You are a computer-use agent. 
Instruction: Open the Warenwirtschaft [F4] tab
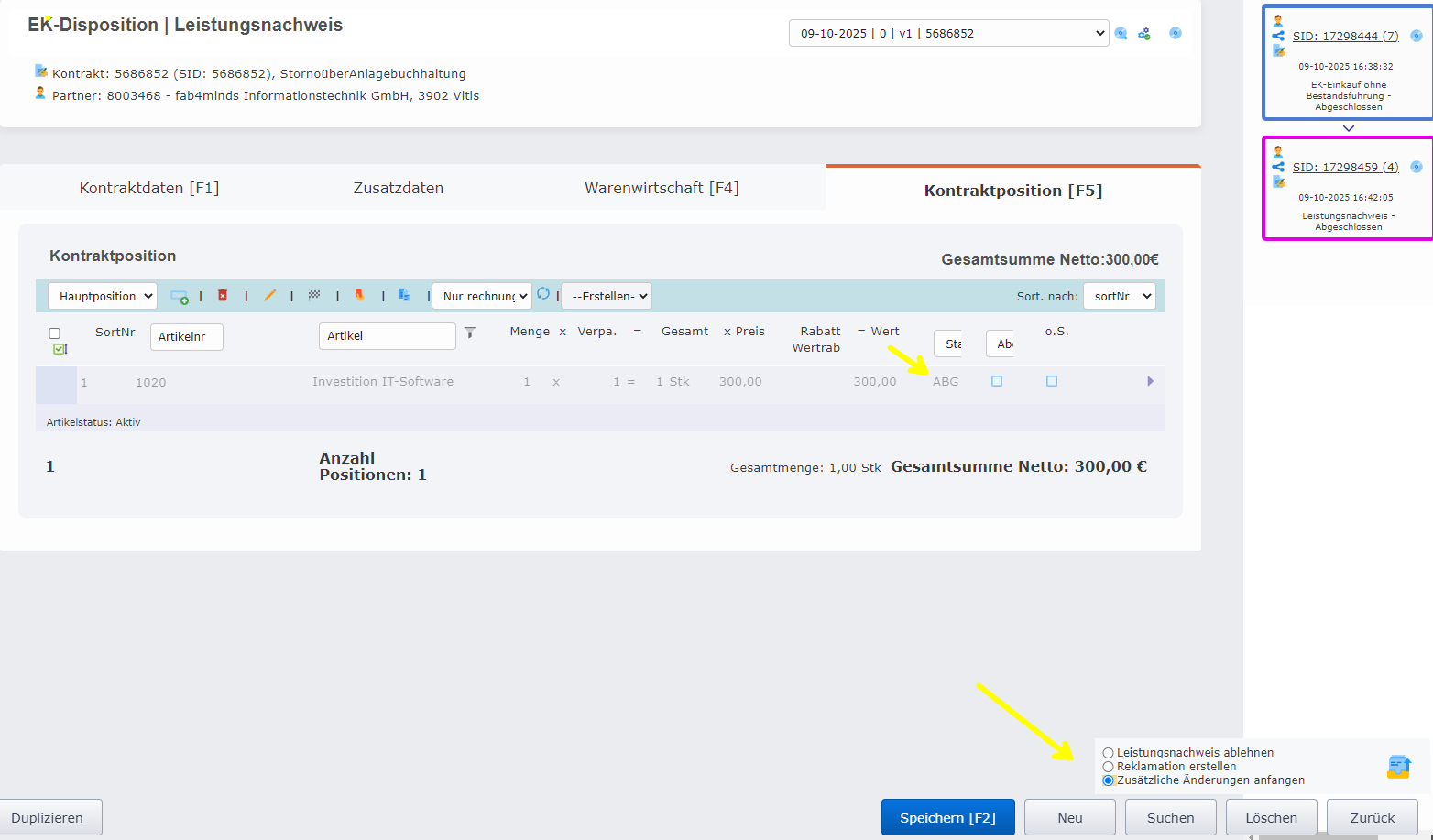pos(662,188)
